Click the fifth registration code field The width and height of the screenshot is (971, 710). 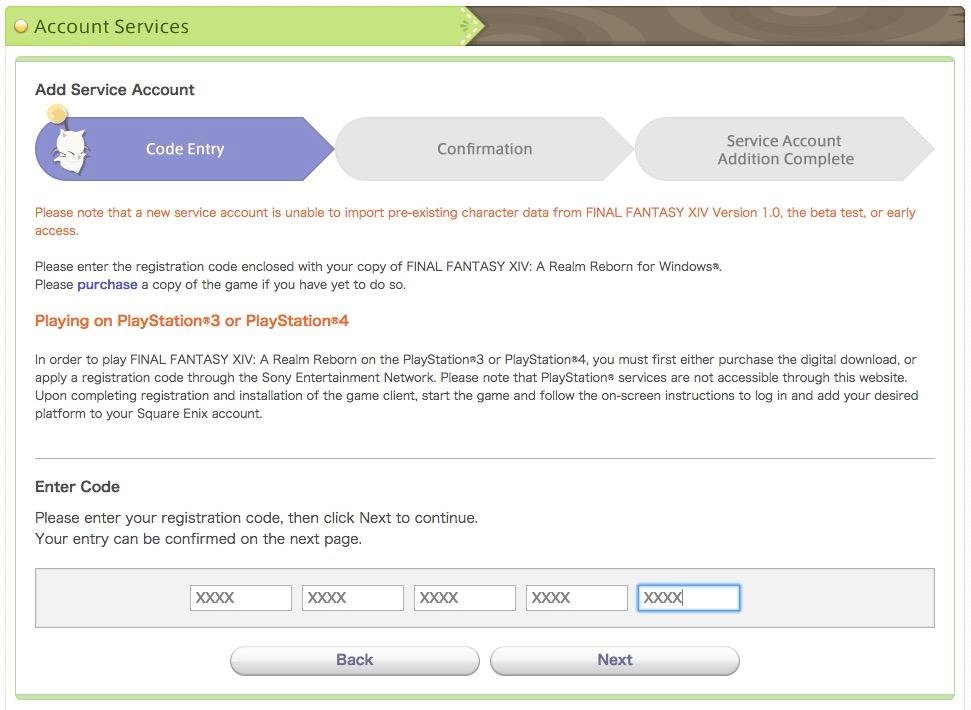[689, 598]
